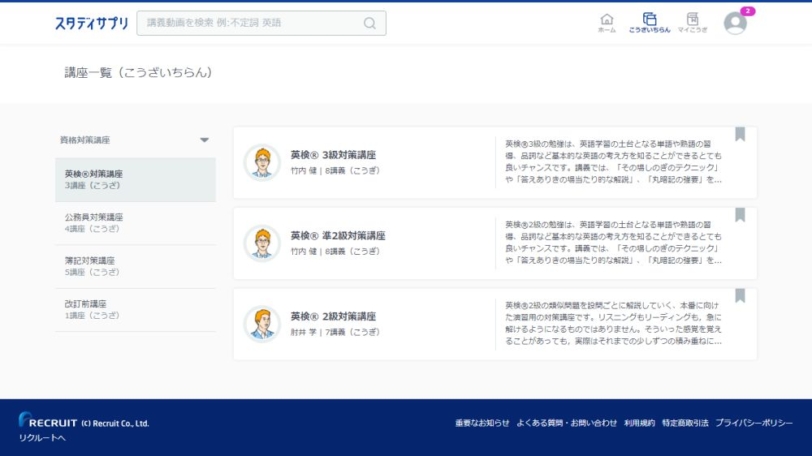812x456 pixels.
Task: Open 利用規約 footer link
Action: coord(639,423)
